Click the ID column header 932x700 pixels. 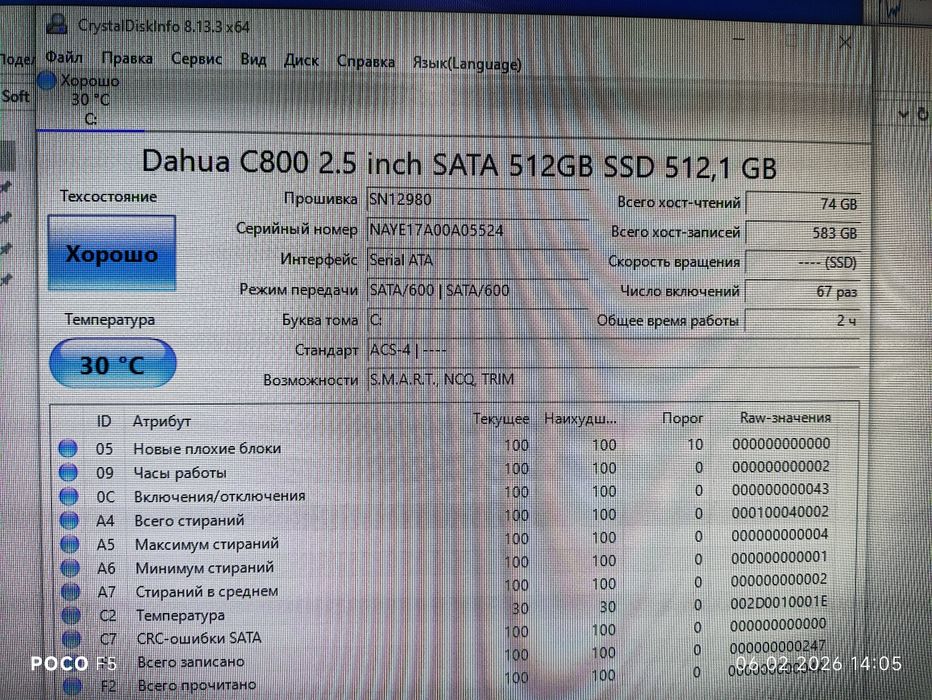pyautogui.click(x=104, y=421)
